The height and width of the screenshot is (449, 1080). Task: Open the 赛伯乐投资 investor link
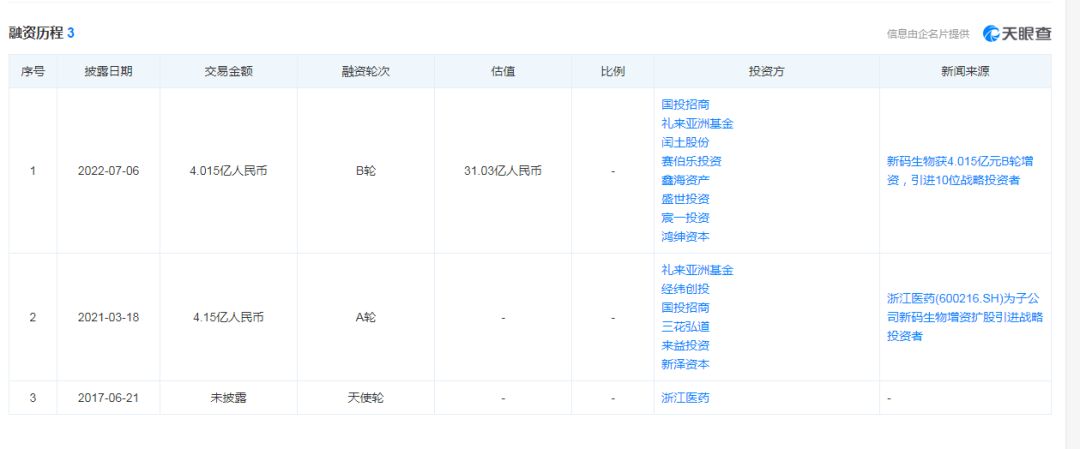[x=691, y=161]
